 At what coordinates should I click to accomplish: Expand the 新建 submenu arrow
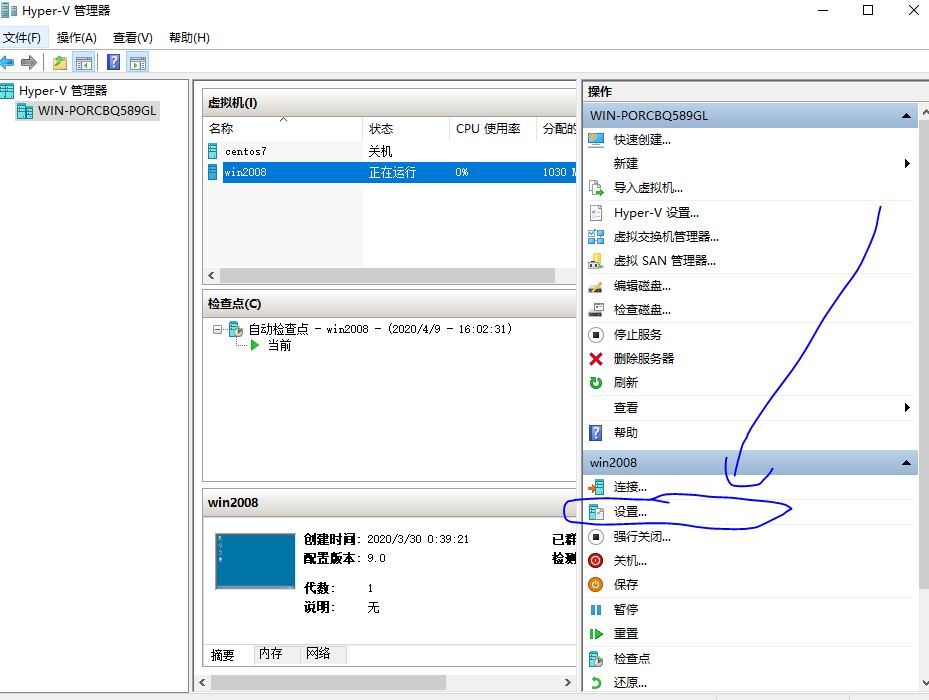(x=907, y=164)
